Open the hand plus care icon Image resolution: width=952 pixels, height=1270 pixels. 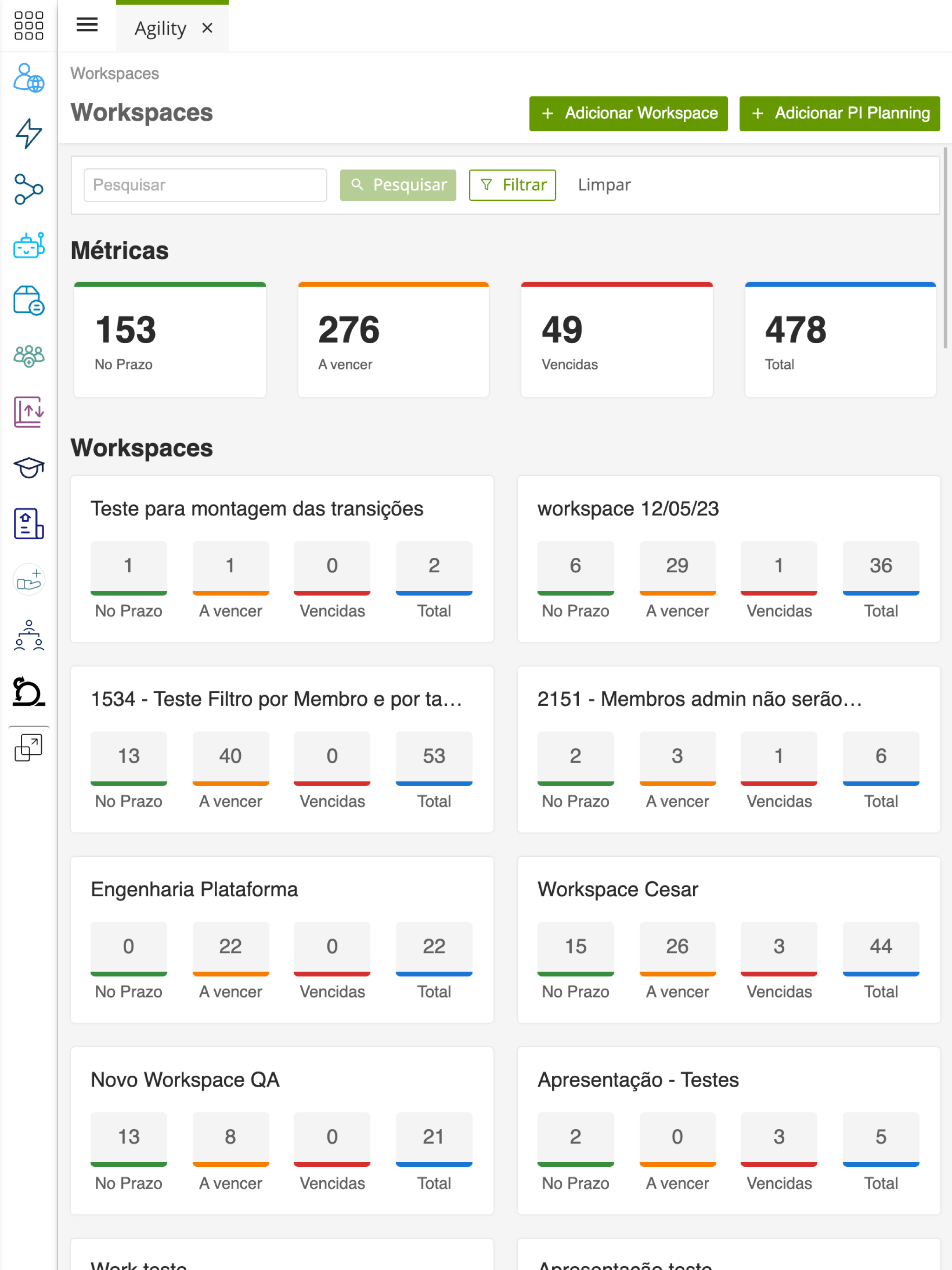[29, 579]
